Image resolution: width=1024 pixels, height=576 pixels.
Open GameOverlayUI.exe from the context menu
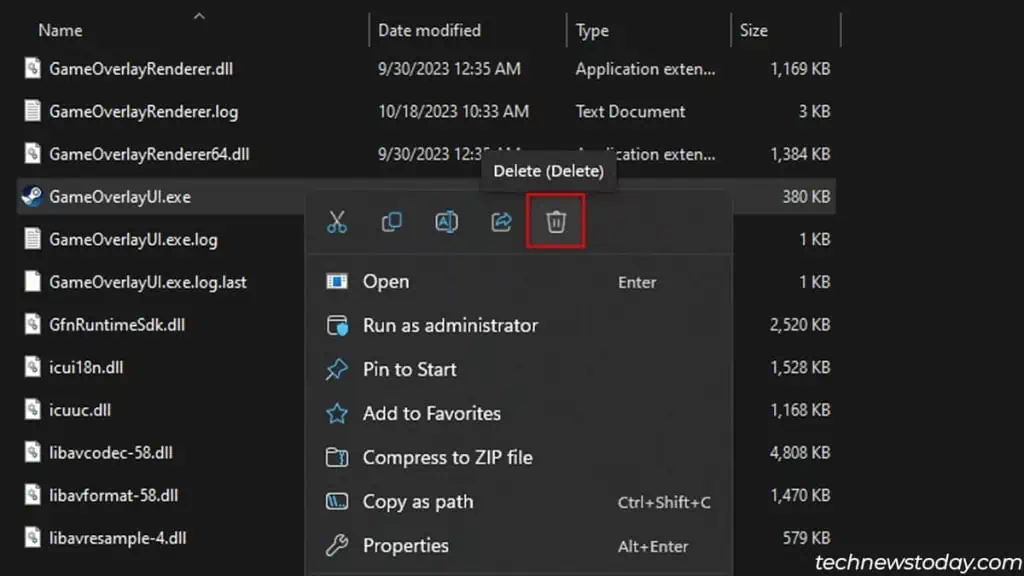[388, 281]
